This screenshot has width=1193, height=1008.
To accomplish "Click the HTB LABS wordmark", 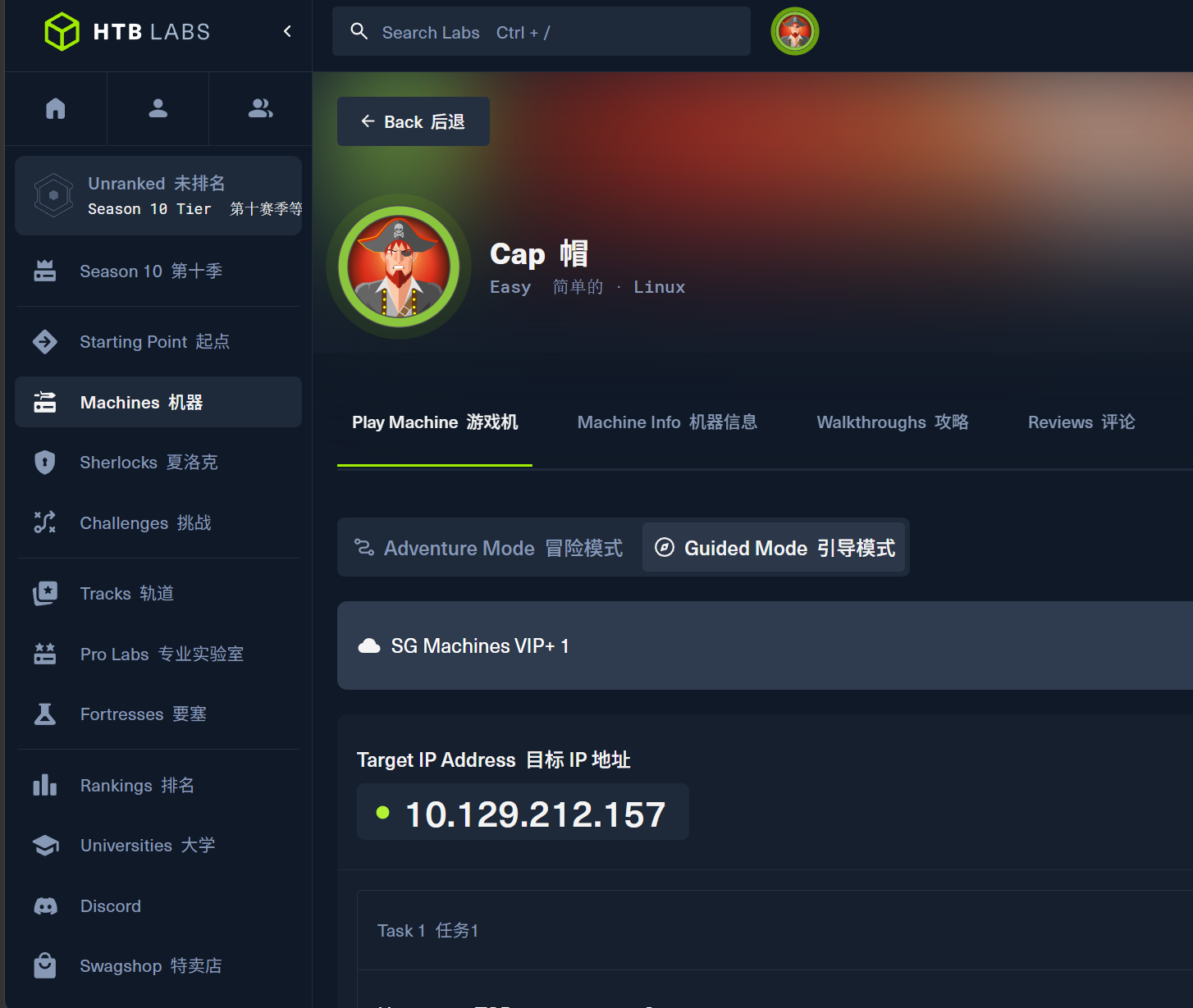I will [152, 32].
